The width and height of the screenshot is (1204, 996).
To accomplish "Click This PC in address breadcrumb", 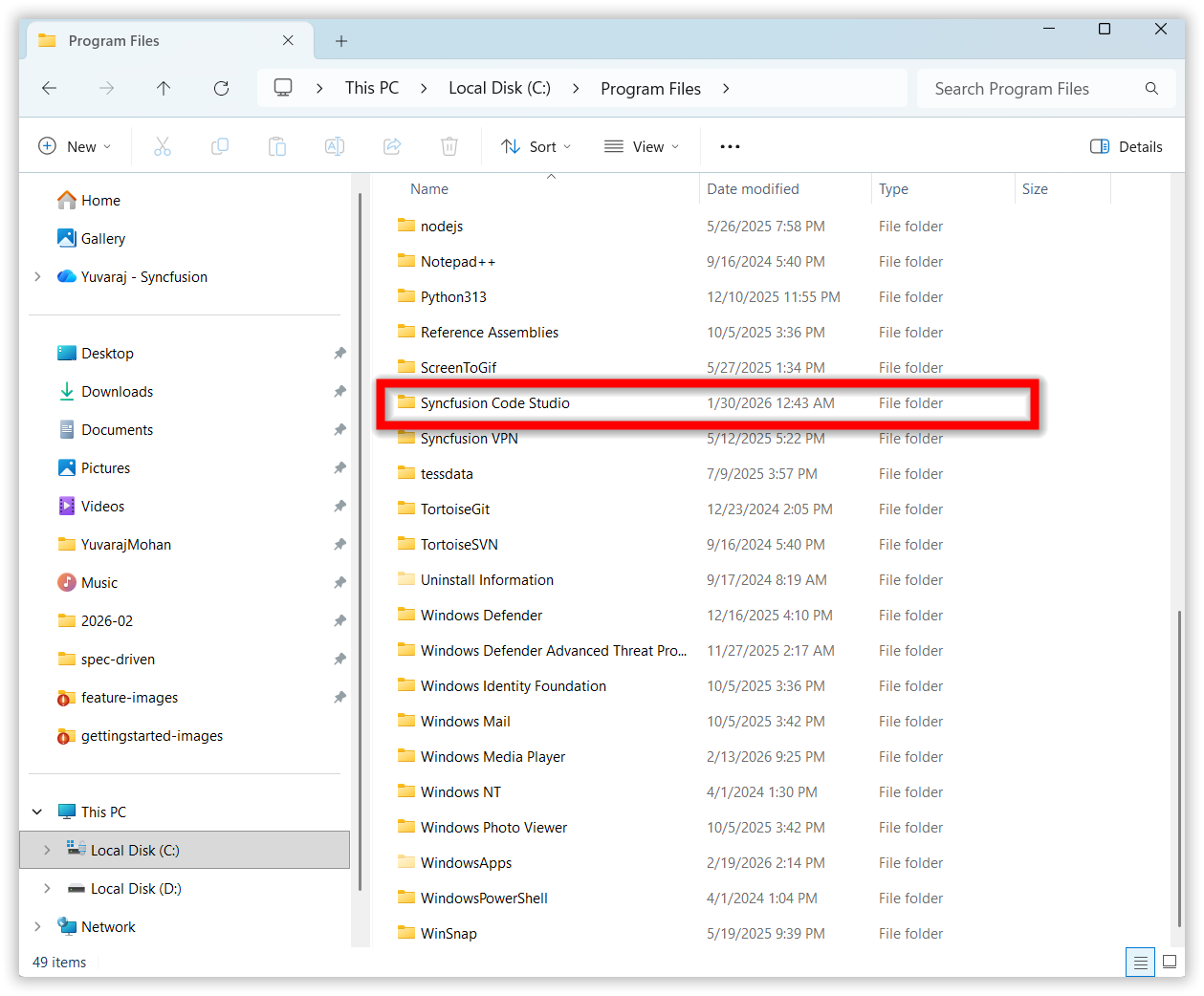I will click(371, 88).
